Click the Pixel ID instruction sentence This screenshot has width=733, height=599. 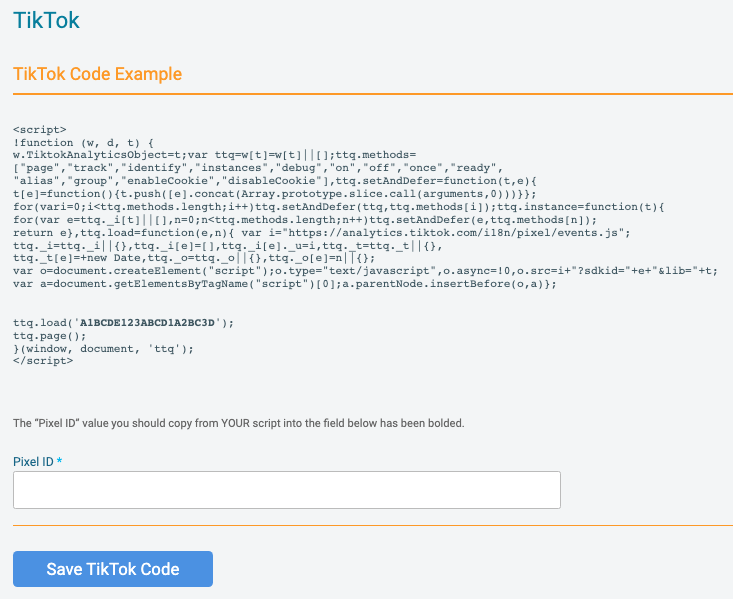click(238, 423)
